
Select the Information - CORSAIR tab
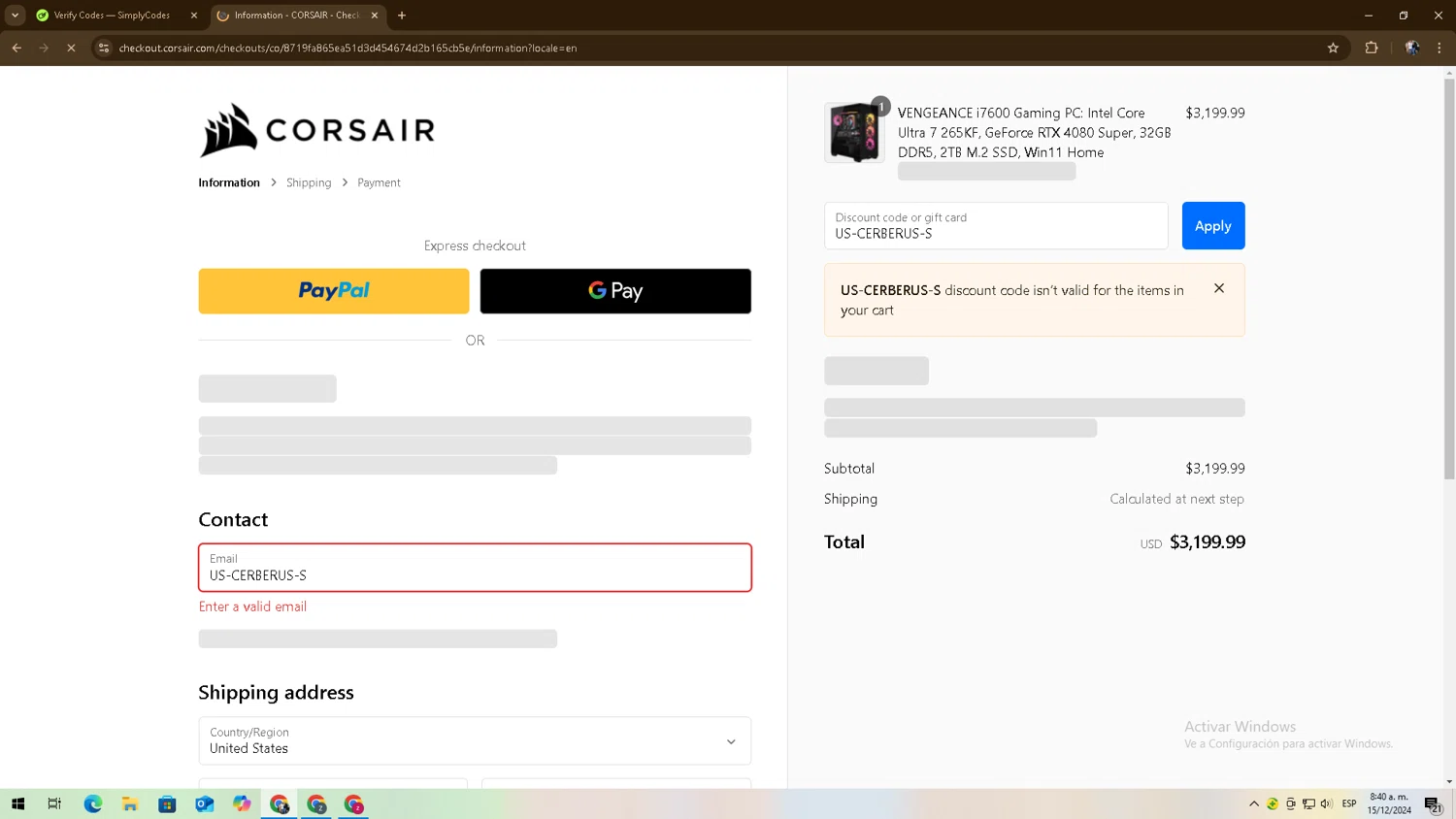[297, 16]
